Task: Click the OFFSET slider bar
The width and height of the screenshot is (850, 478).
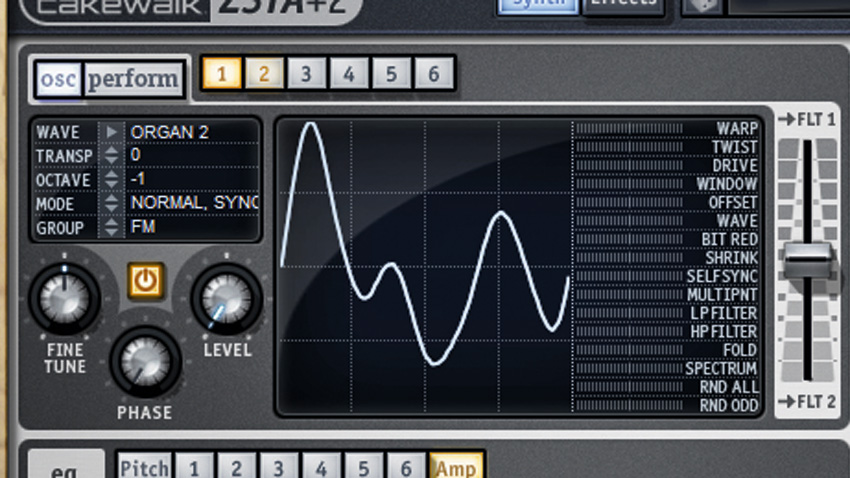Action: [629, 202]
